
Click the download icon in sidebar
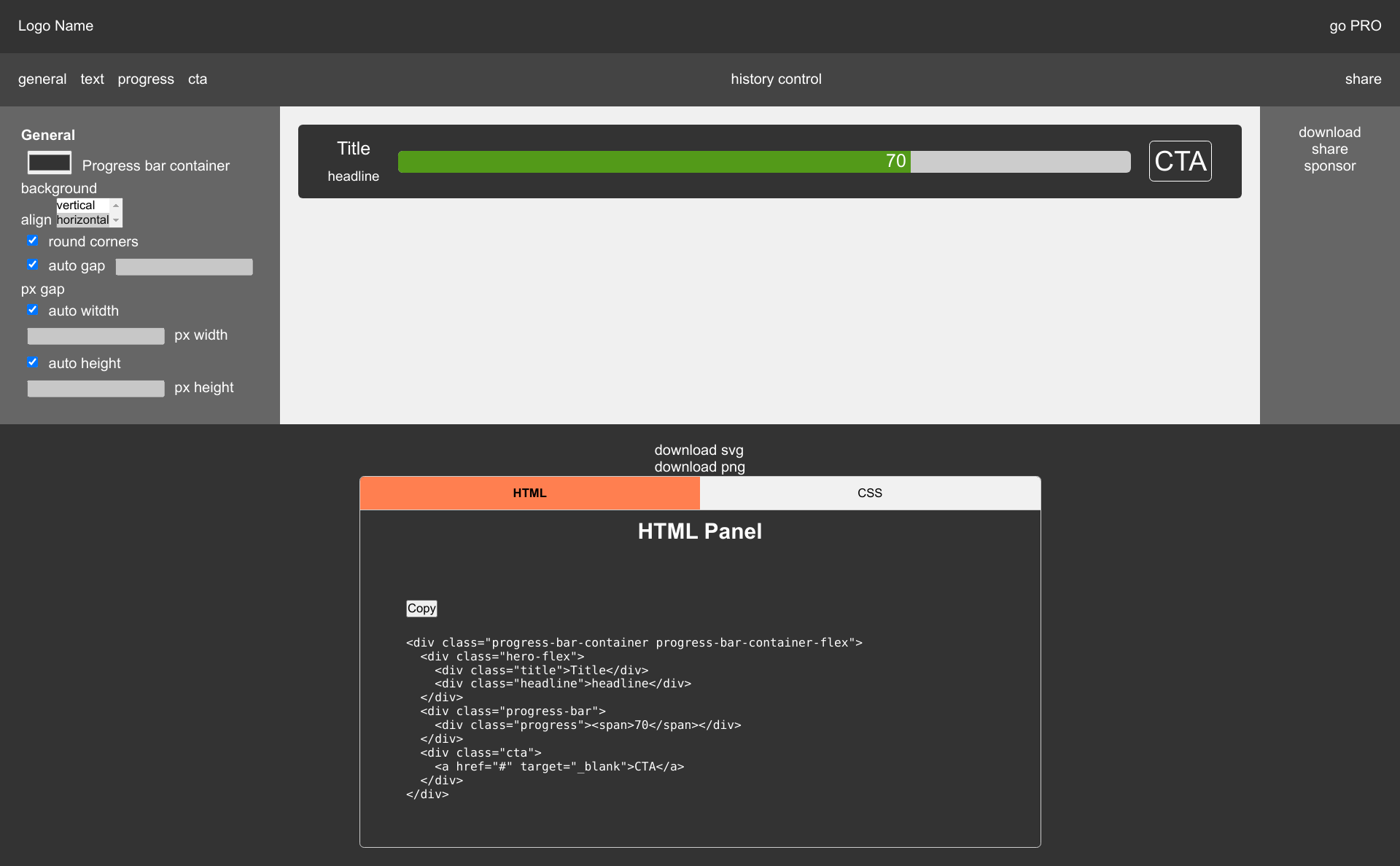point(1330,131)
